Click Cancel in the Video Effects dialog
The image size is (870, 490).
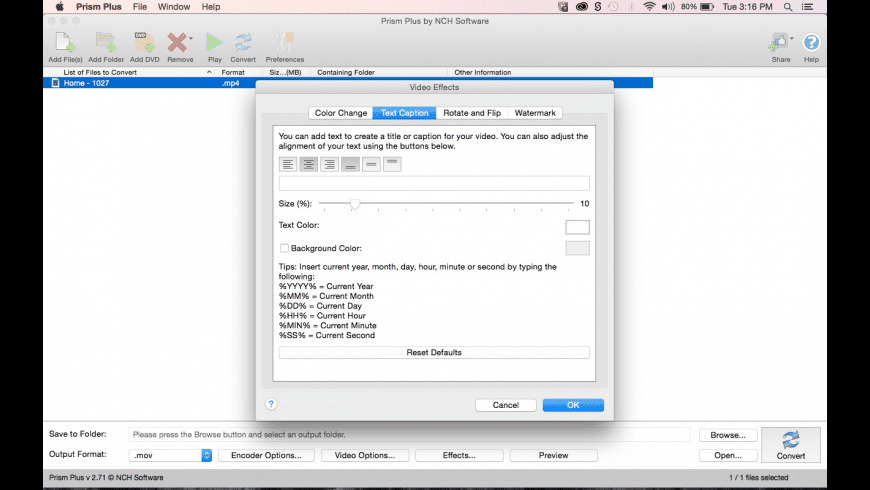505,405
